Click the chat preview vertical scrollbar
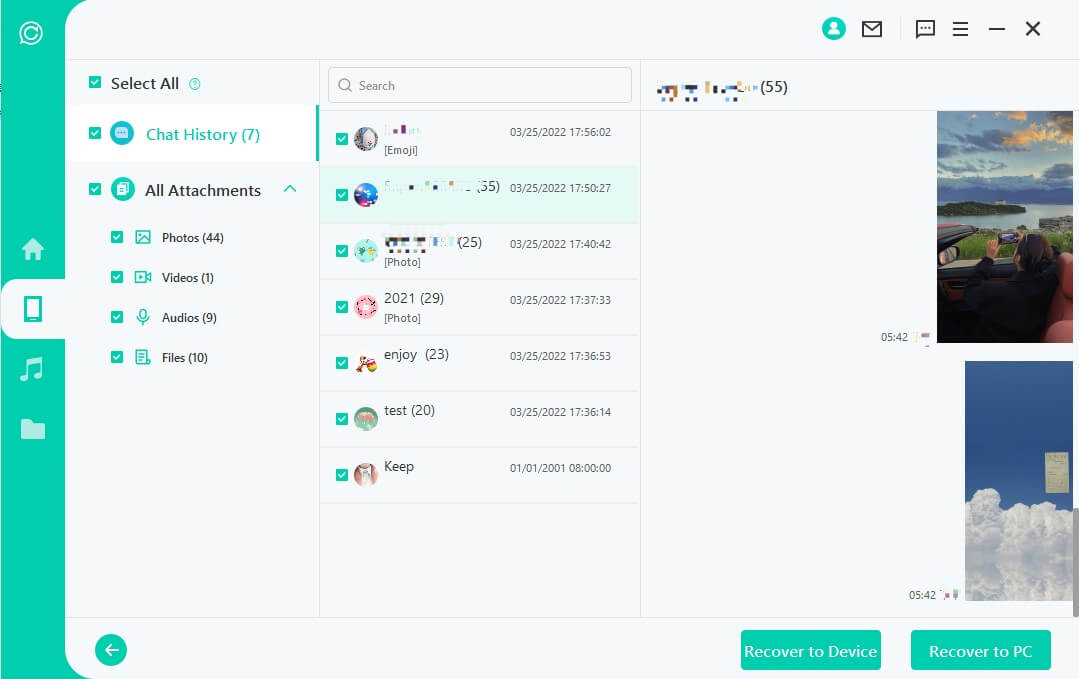This screenshot has width=1079, height=679. [1076, 562]
